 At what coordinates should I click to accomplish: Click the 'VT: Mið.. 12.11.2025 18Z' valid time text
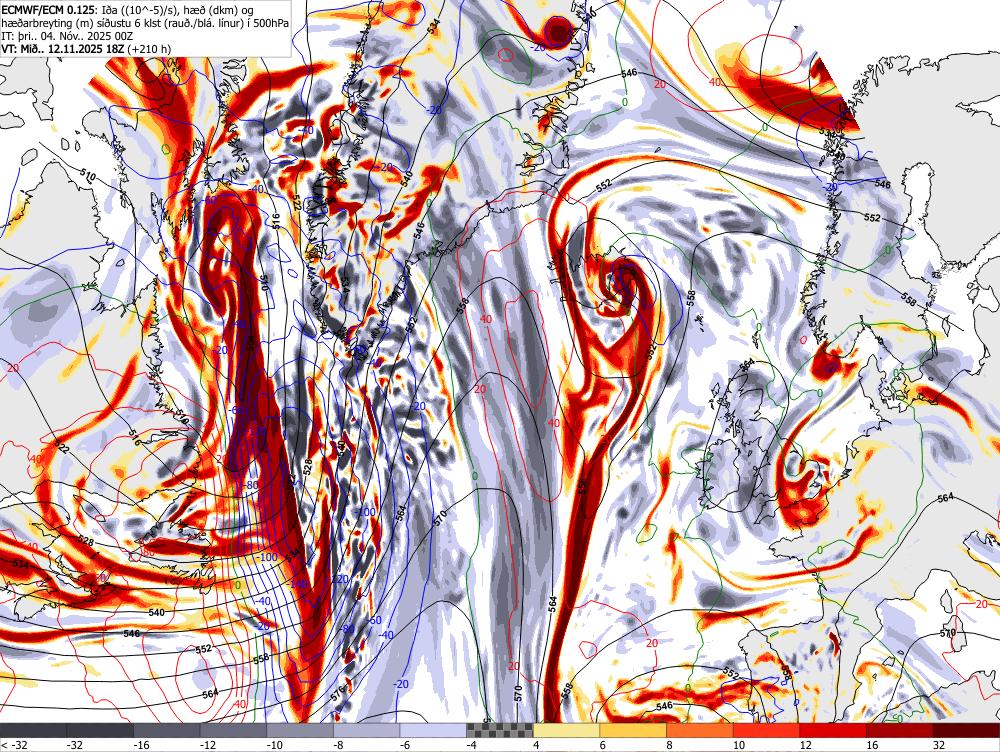point(63,48)
